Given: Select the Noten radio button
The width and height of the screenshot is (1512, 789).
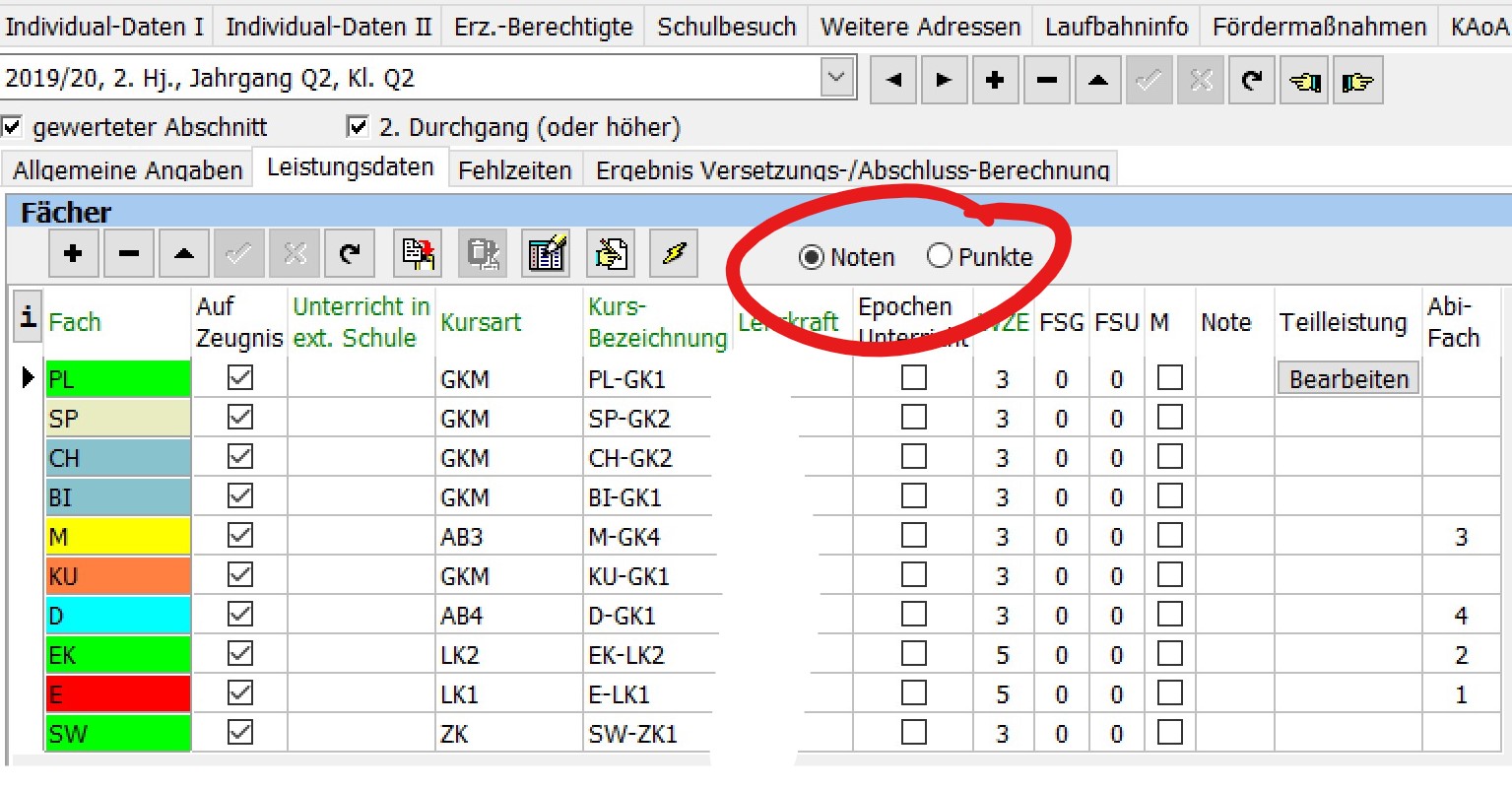Looking at the screenshot, I should coord(812,257).
